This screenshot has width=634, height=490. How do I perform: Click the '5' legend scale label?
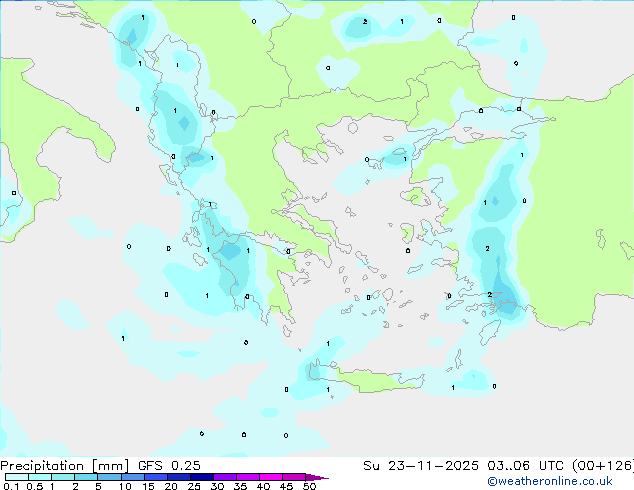coord(98,486)
